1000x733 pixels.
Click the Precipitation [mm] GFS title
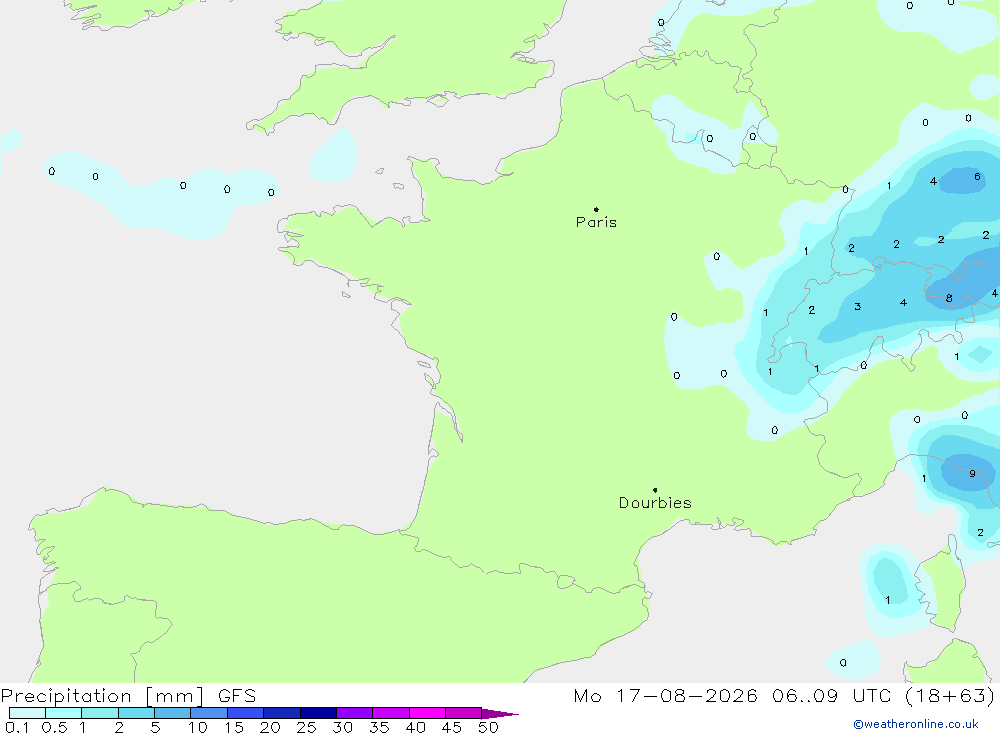coord(128,696)
